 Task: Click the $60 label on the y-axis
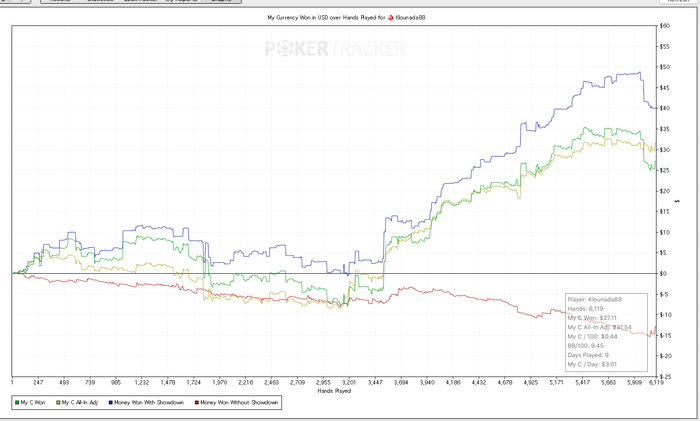point(665,26)
